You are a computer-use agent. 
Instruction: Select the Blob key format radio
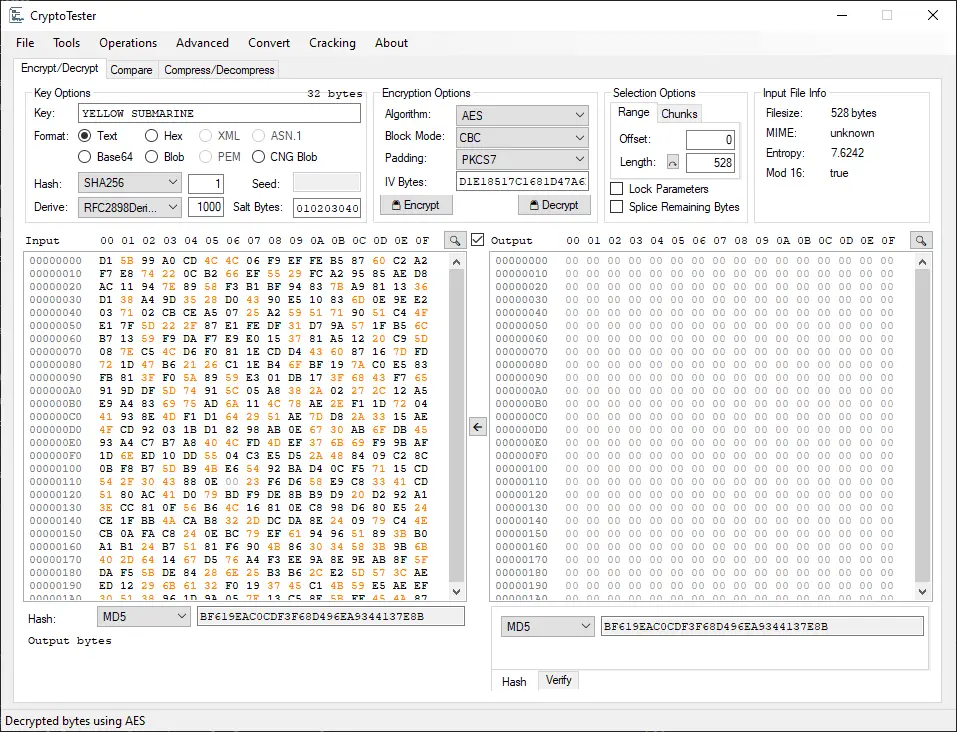point(151,157)
